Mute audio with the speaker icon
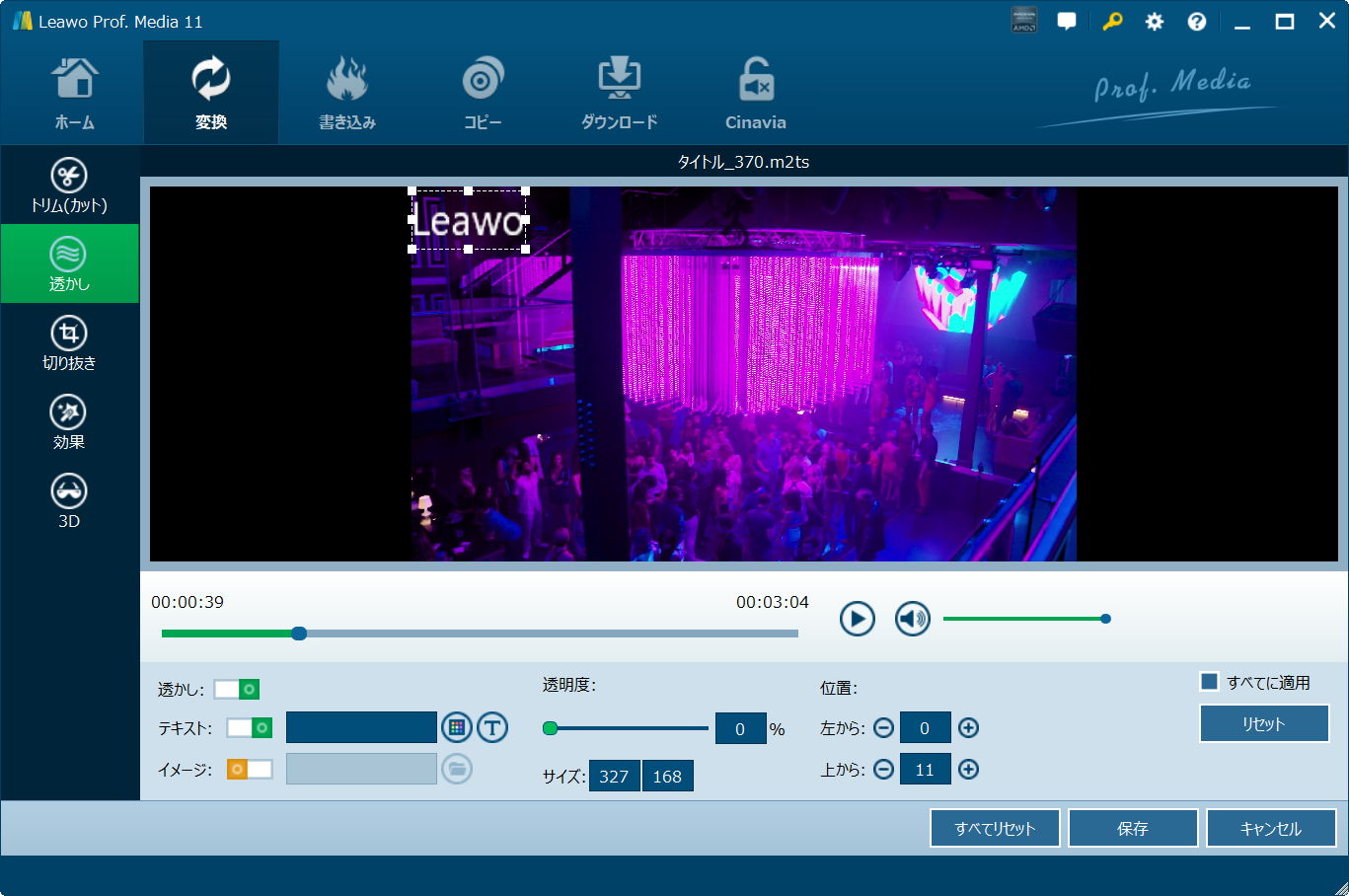 [912, 619]
